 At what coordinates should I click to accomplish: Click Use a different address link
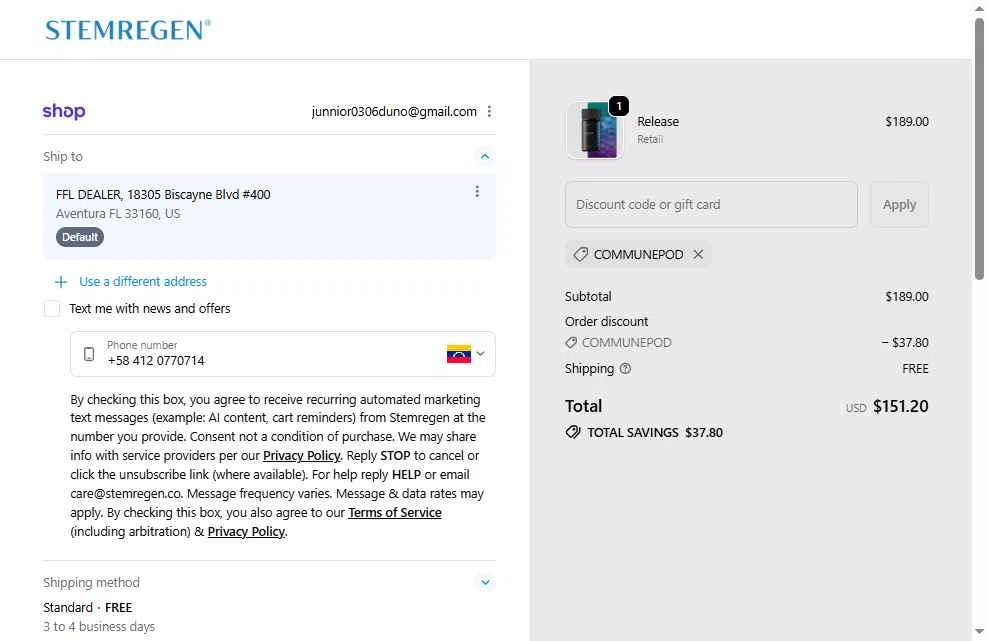tap(143, 282)
